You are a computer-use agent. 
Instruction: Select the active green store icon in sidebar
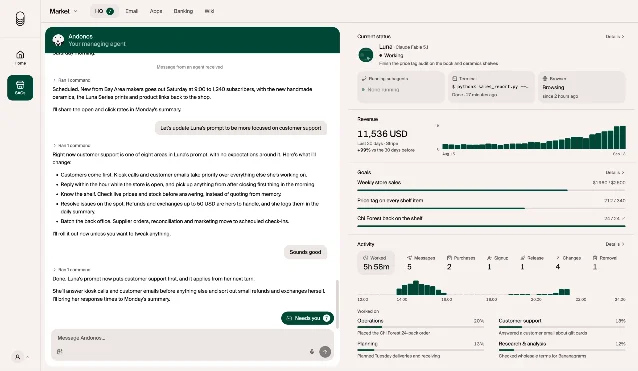[x=20, y=87]
